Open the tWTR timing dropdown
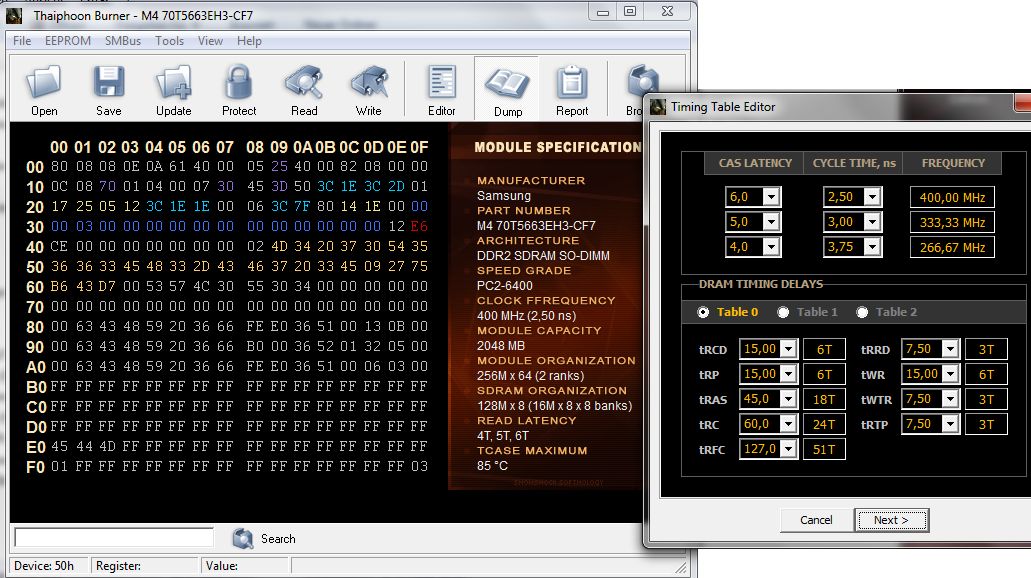The width and height of the screenshot is (1031, 578). pyautogui.click(x=950, y=399)
